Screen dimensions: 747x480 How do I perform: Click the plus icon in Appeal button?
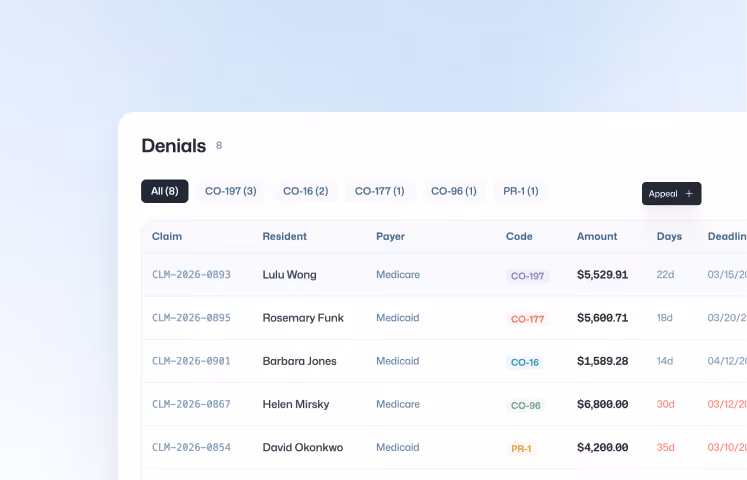click(x=689, y=193)
